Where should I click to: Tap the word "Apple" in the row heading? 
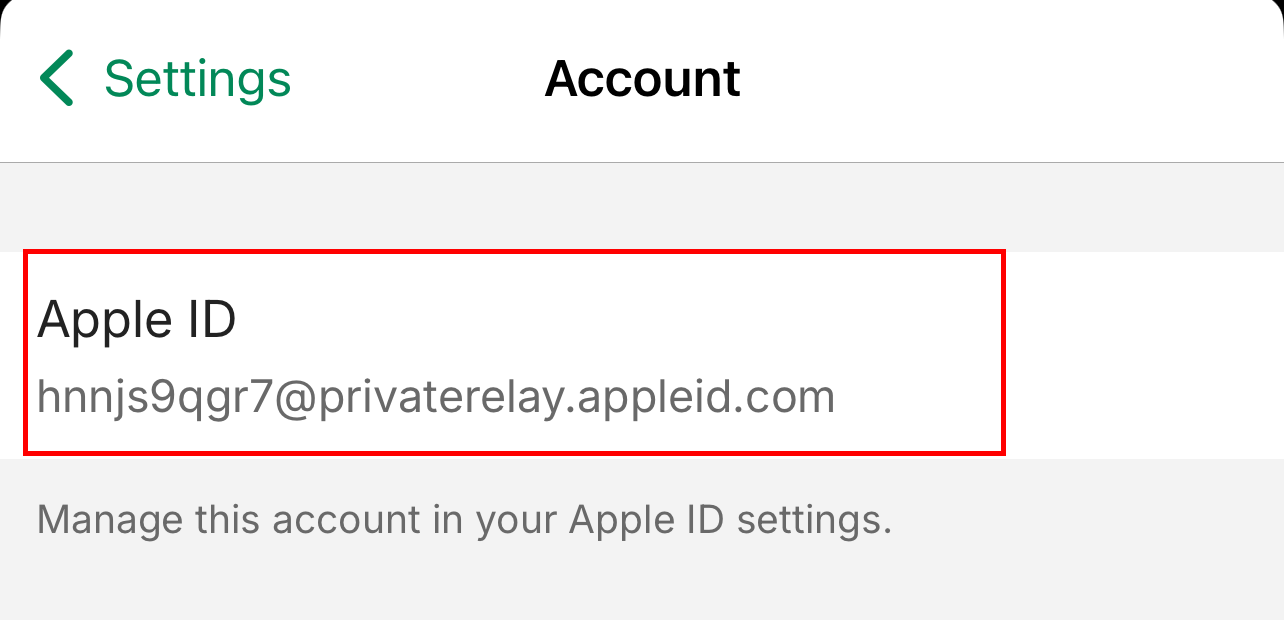(100, 321)
